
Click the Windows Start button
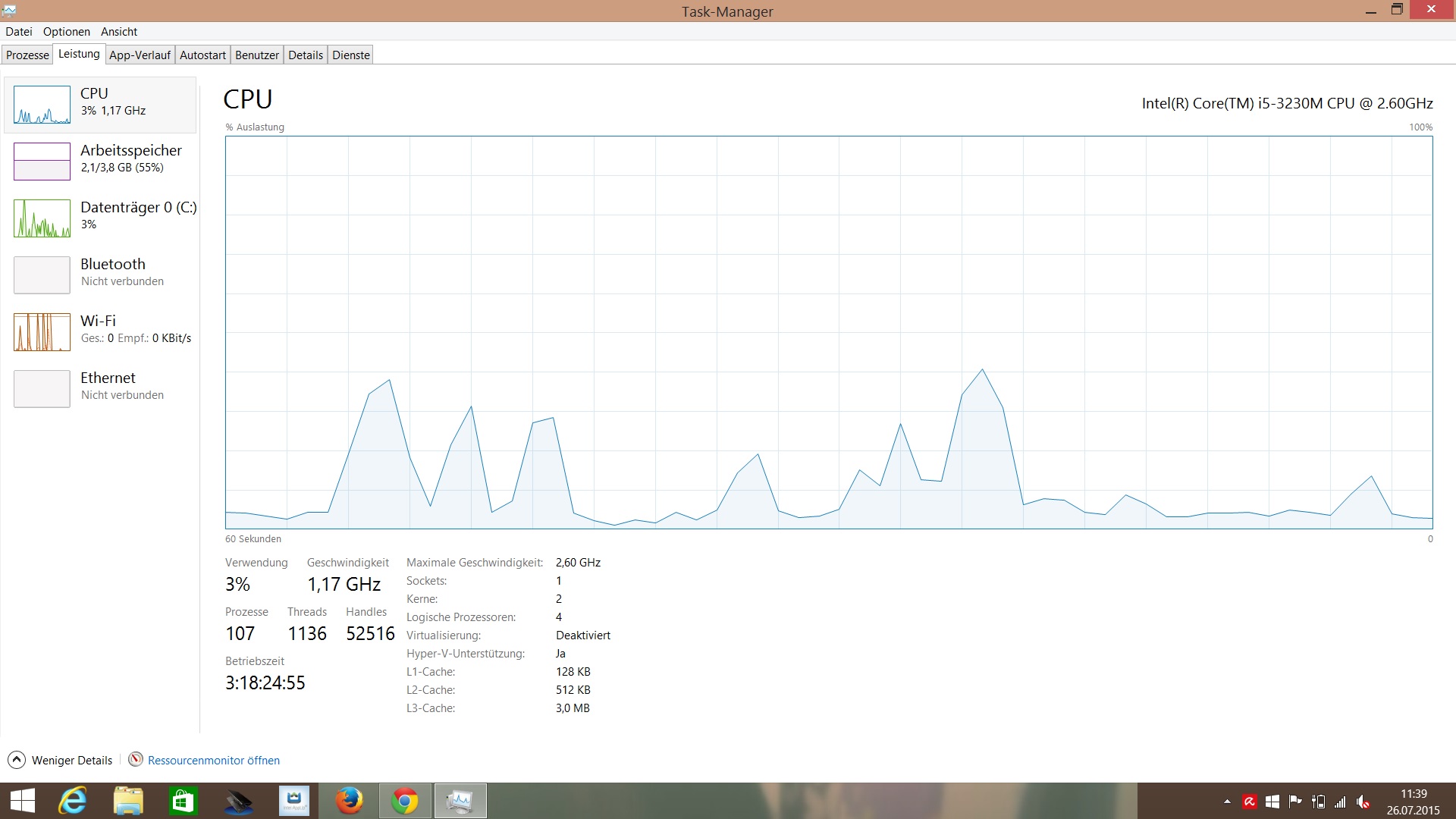[x=23, y=801]
